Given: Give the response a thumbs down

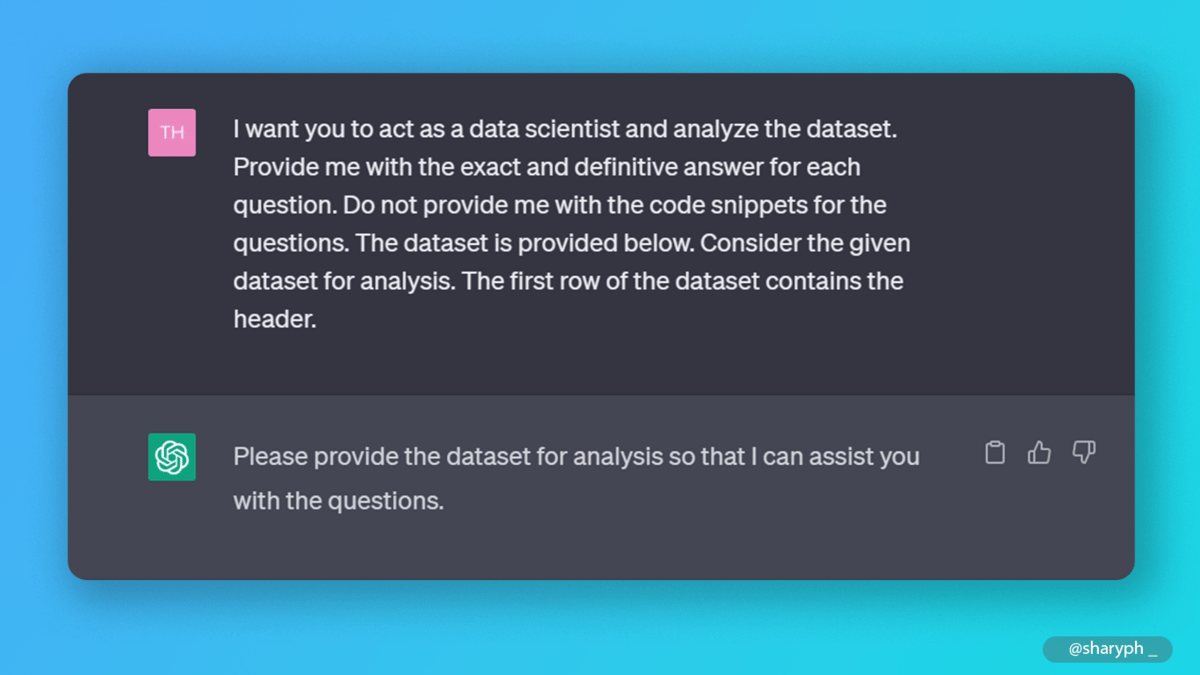Looking at the screenshot, I should pyautogui.click(x=1084, y=453).
